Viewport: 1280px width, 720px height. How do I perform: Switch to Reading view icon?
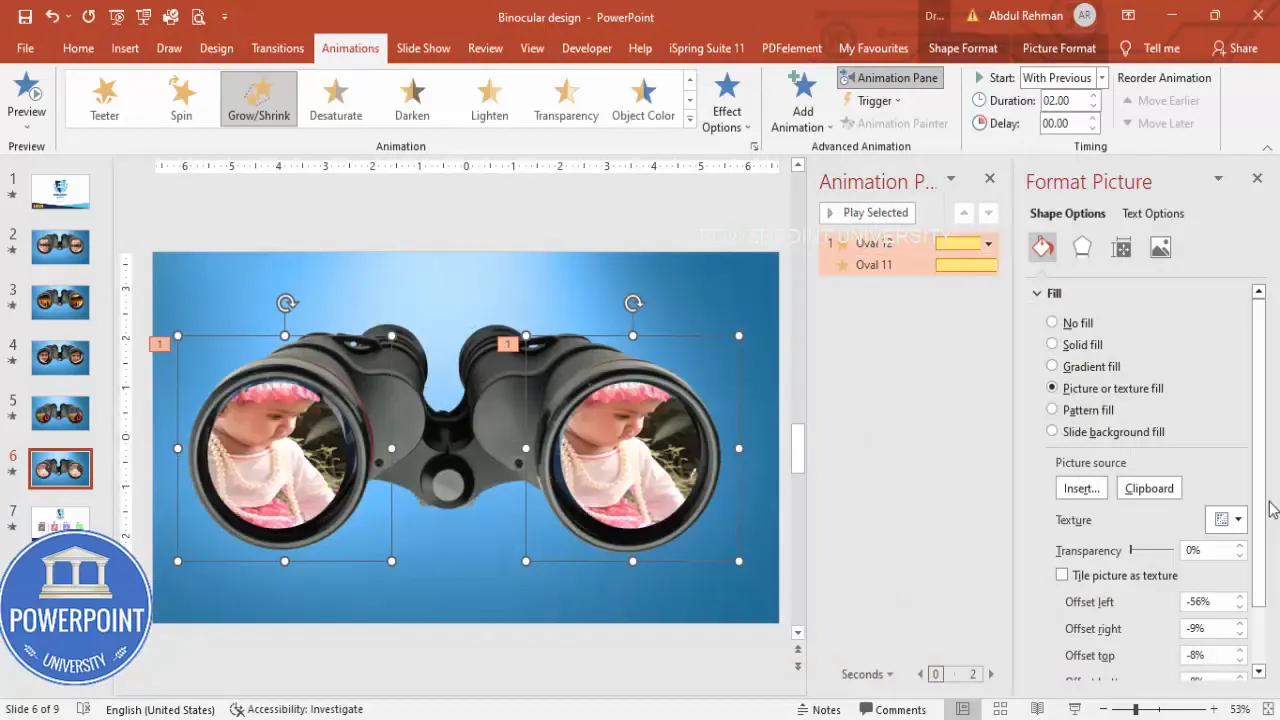coord(1037,709)
